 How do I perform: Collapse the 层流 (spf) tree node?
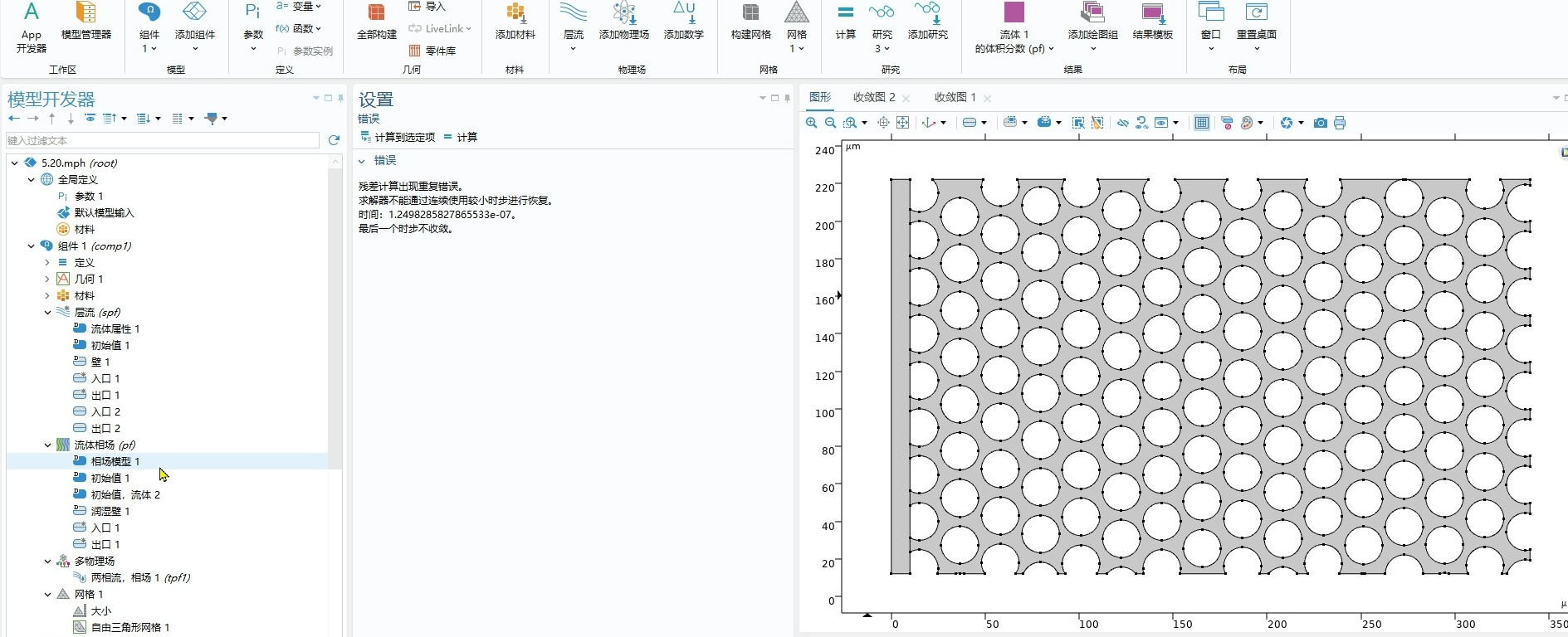[47, 313]
